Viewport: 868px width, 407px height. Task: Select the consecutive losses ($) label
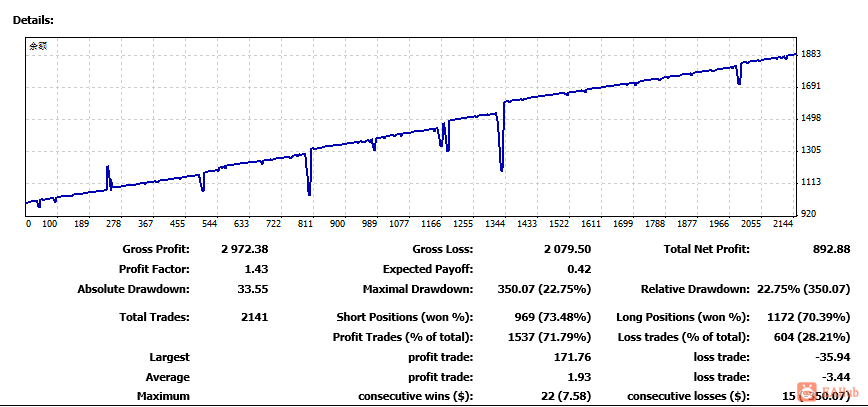click(689, 396)
